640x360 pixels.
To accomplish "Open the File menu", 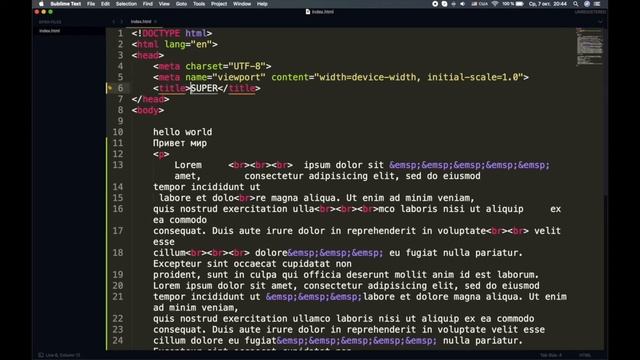I will pos(91,4).
